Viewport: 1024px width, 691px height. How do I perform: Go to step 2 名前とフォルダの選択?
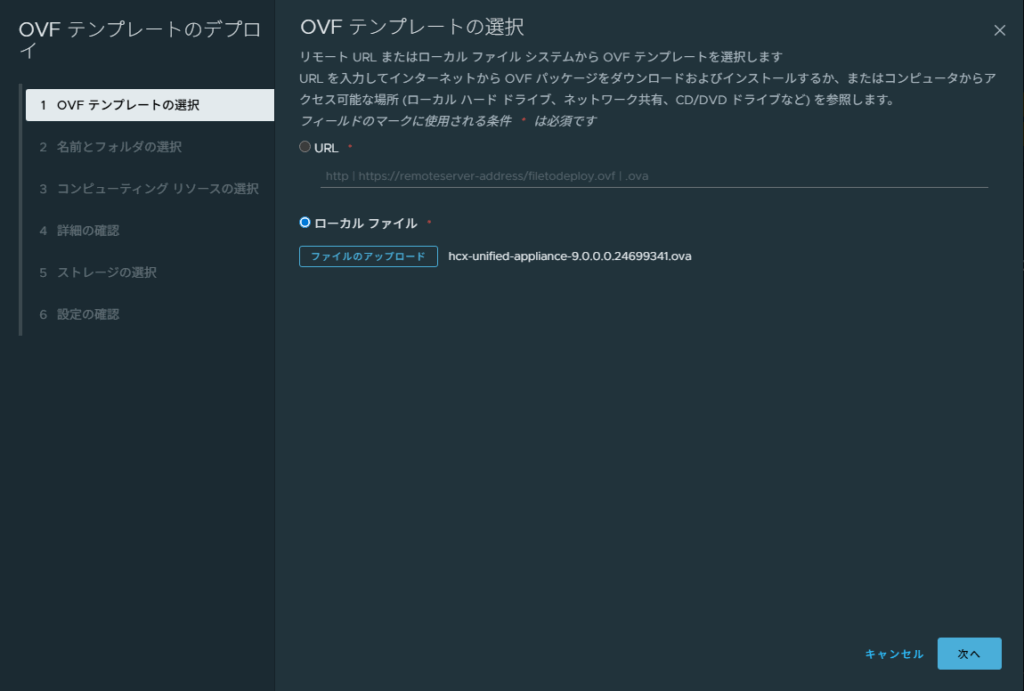point(118,147)
